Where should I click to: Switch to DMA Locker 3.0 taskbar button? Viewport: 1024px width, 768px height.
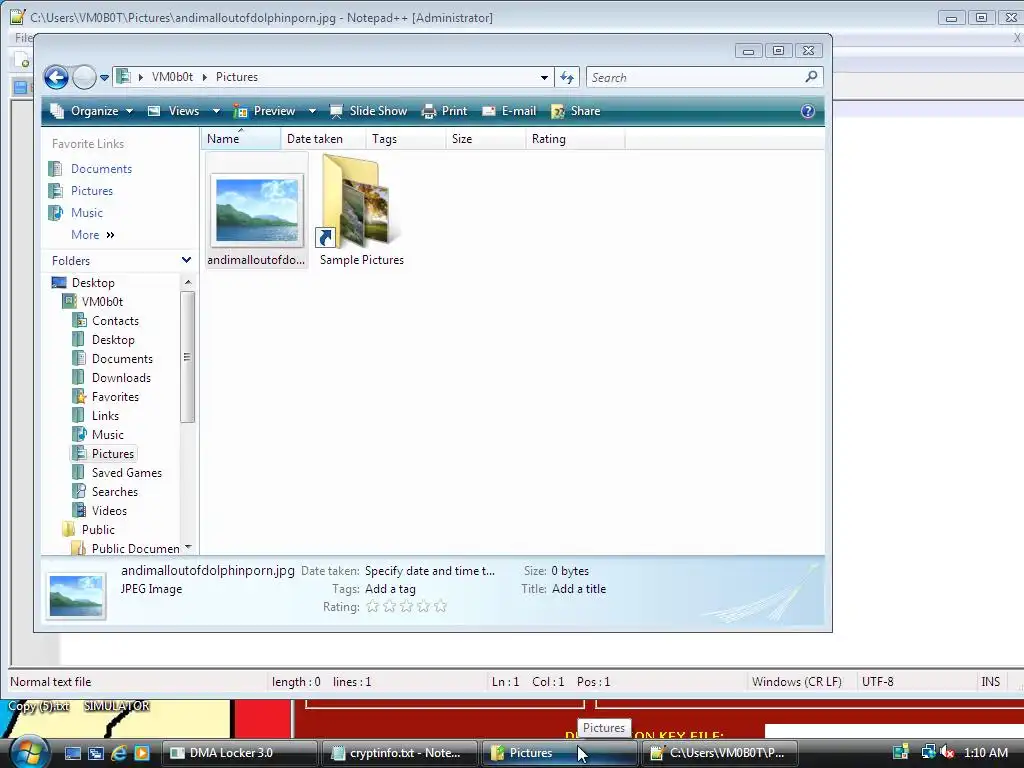tap(239, 753)
